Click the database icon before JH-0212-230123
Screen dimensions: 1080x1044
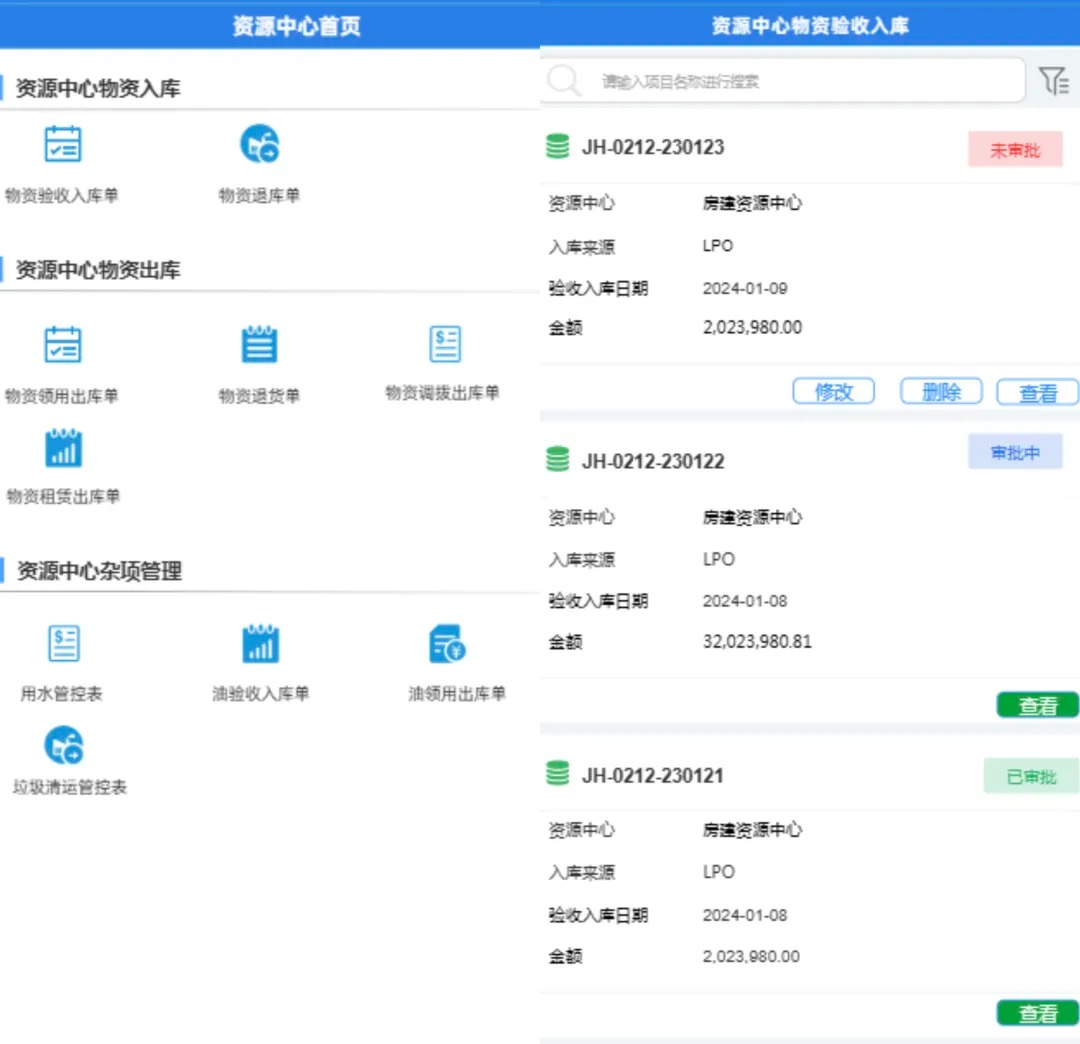pos(560,147)
